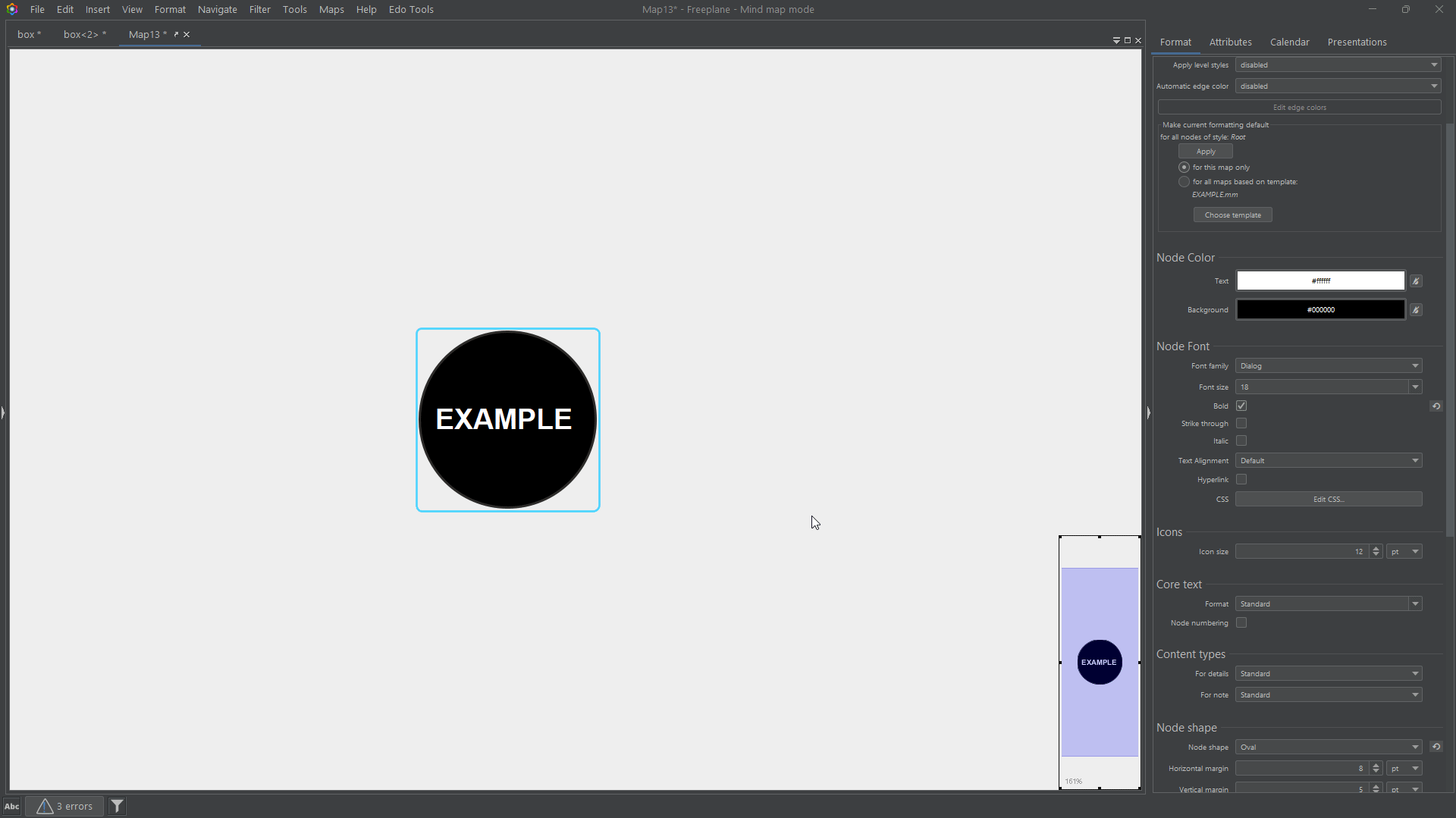Viewport: 1456px width, 818px height.
Task: Switch to the Calendar tab
Action: [1291, 42]
